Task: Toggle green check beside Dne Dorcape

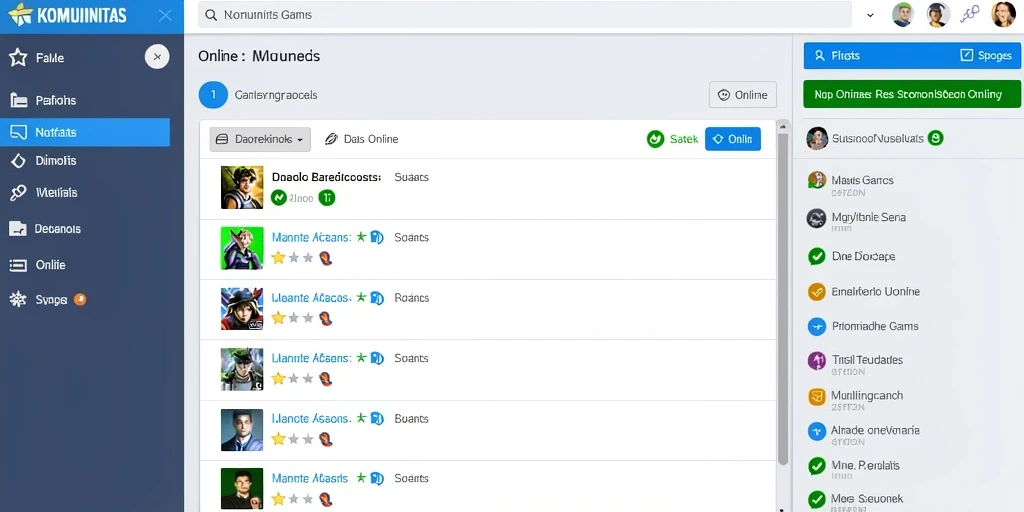Action: point(816,257)
